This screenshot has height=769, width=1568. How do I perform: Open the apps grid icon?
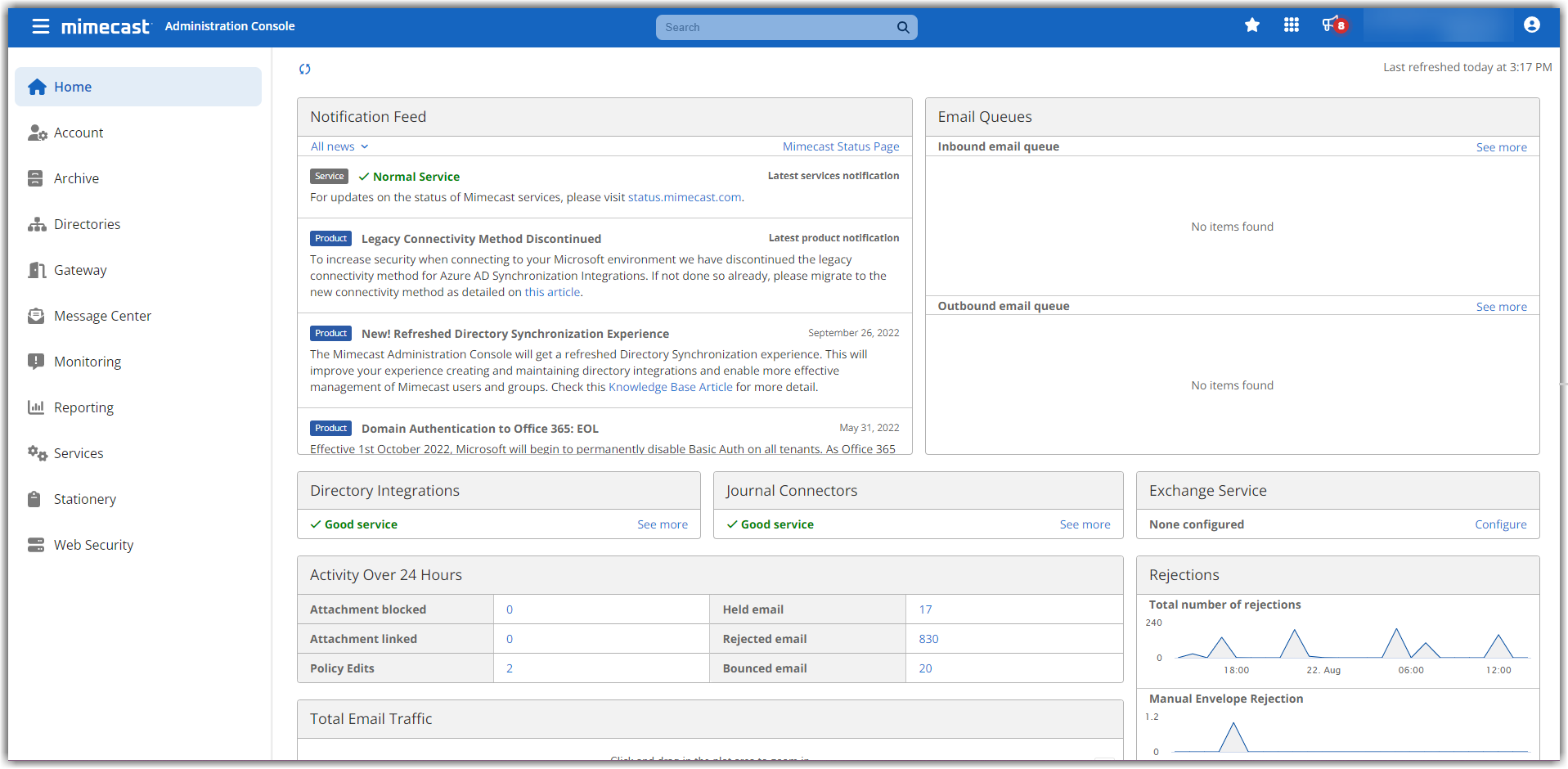point(1292,25)
